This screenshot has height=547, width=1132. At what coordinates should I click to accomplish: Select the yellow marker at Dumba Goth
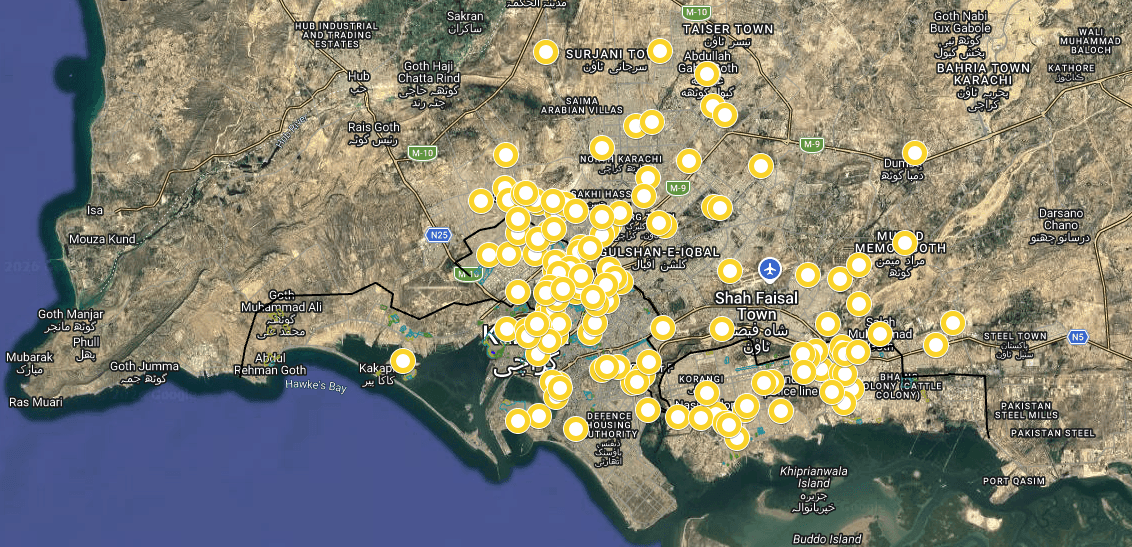(915, 153)
